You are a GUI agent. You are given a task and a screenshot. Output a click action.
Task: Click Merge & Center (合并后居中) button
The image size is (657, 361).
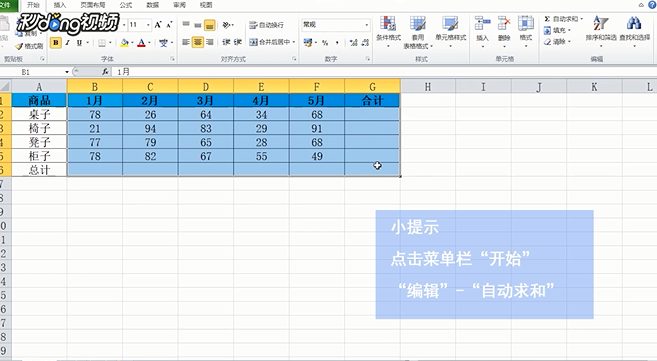coord(269,42)
